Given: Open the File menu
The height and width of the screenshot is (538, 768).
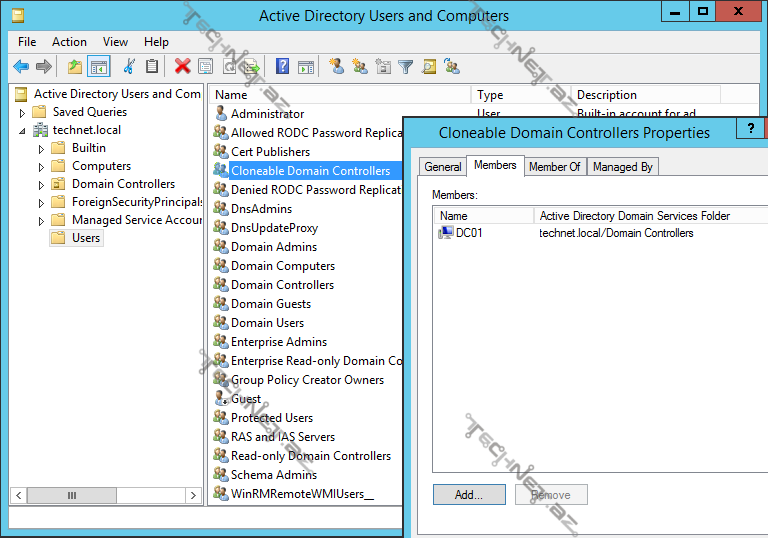Looking at the screenshot, I should click(27, 42).
